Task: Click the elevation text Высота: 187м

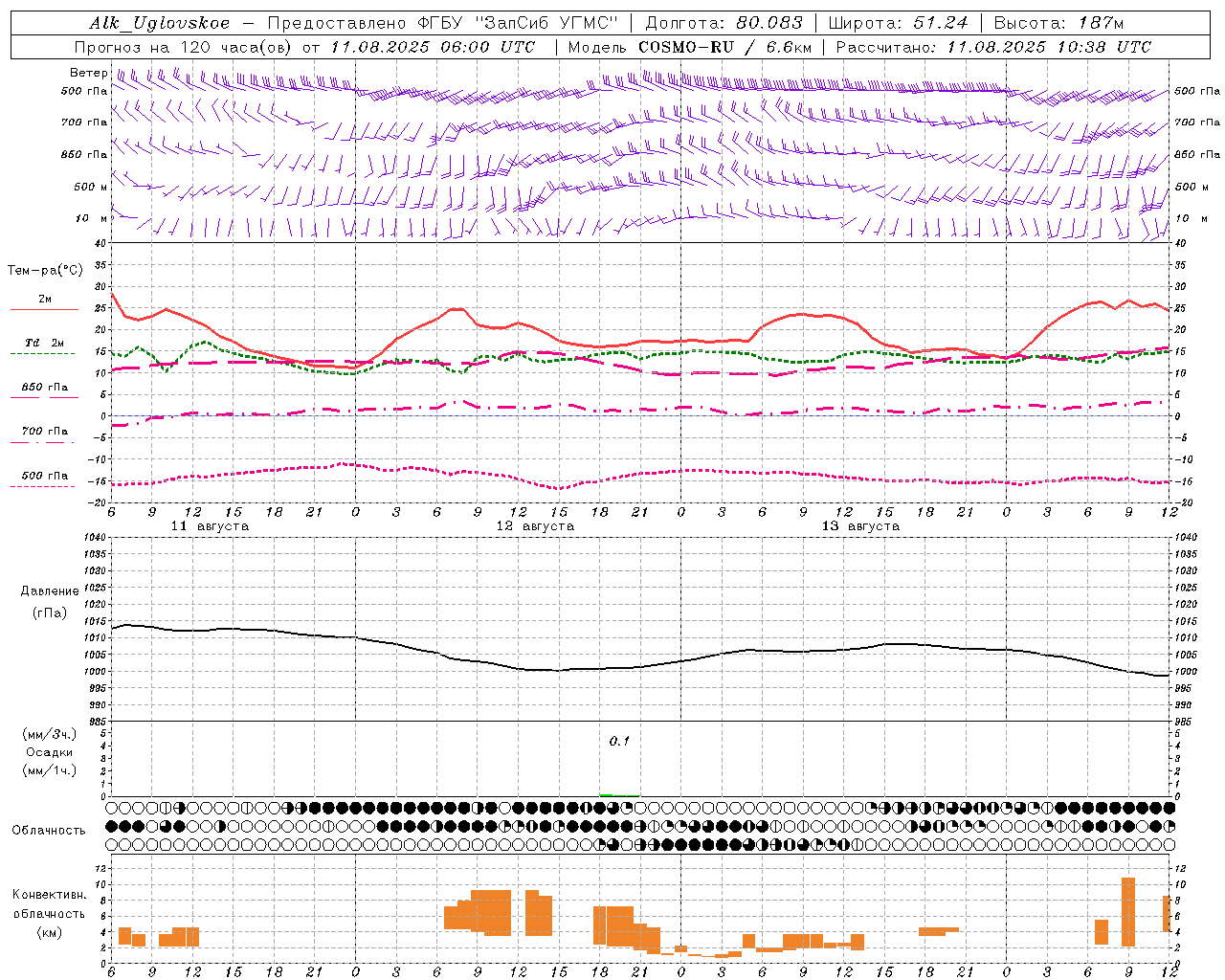Action: click(x=1058, y=23)
